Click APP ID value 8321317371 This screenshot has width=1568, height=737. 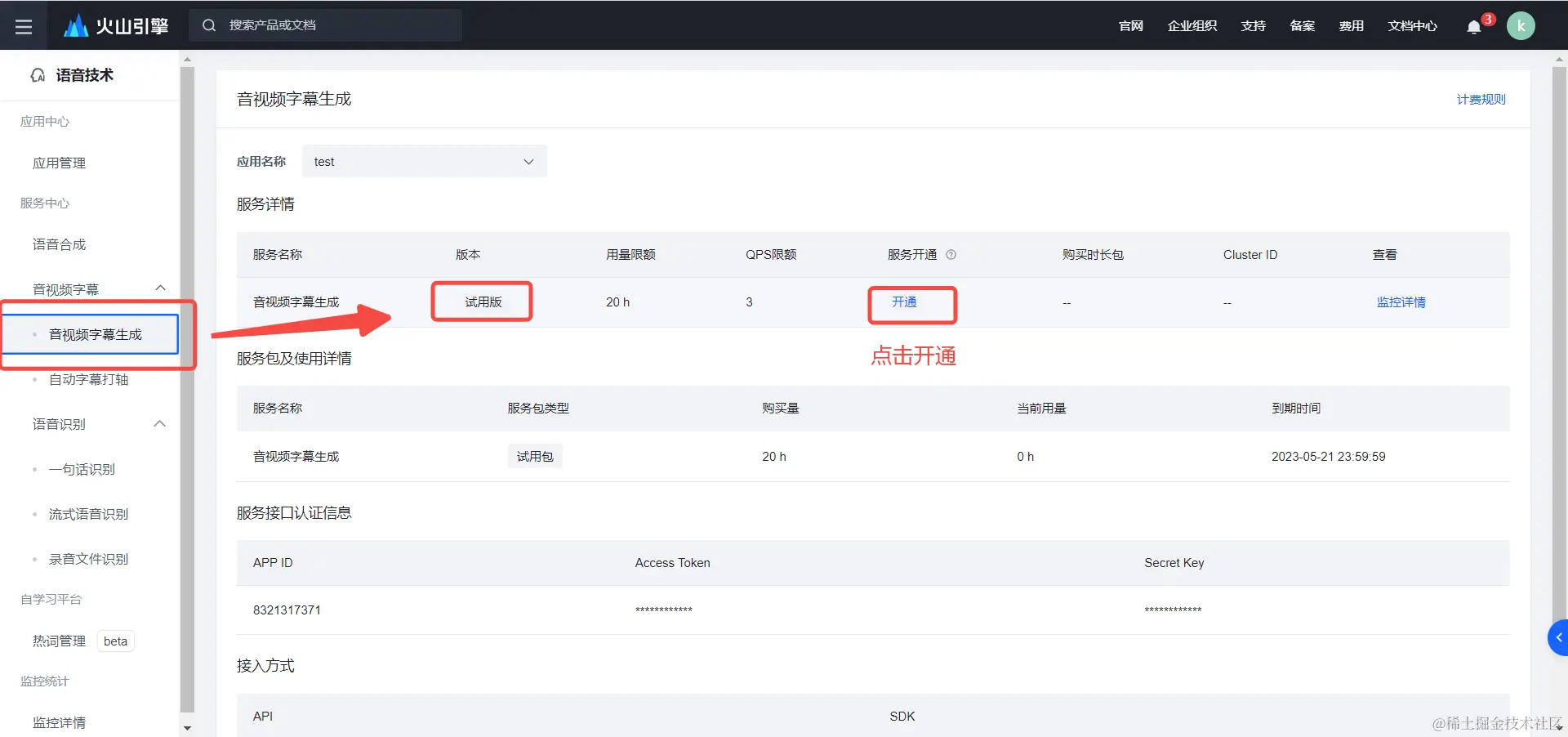click(287, 610)
